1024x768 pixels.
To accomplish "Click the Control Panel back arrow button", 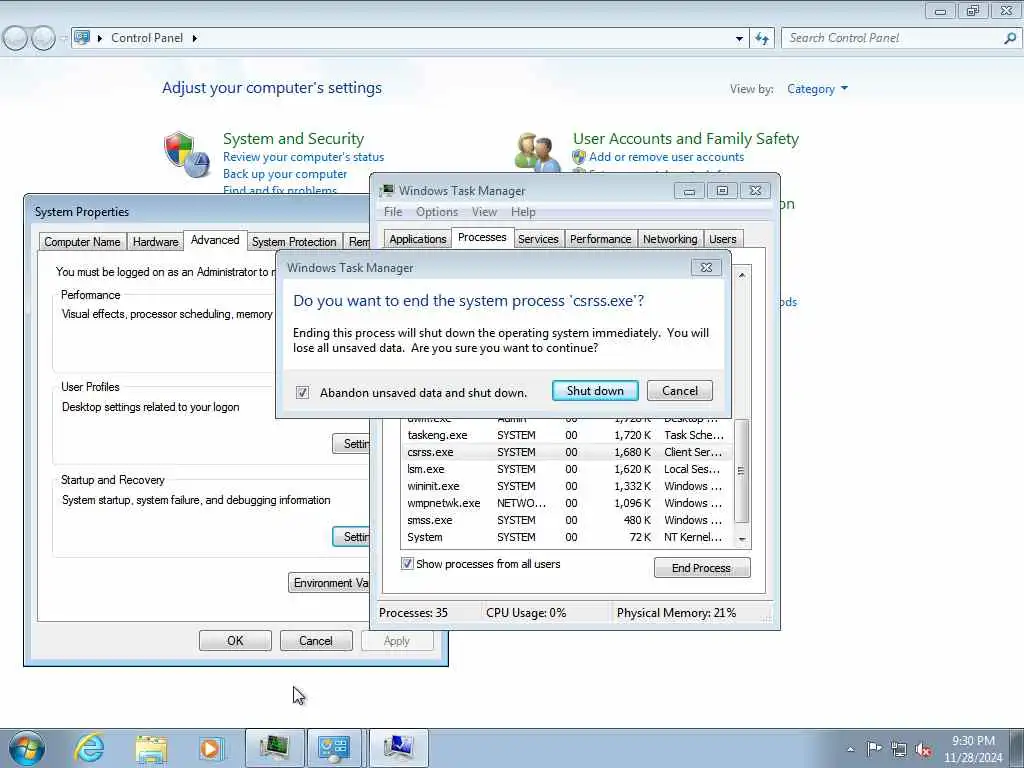I will click(x=16, y=39).
